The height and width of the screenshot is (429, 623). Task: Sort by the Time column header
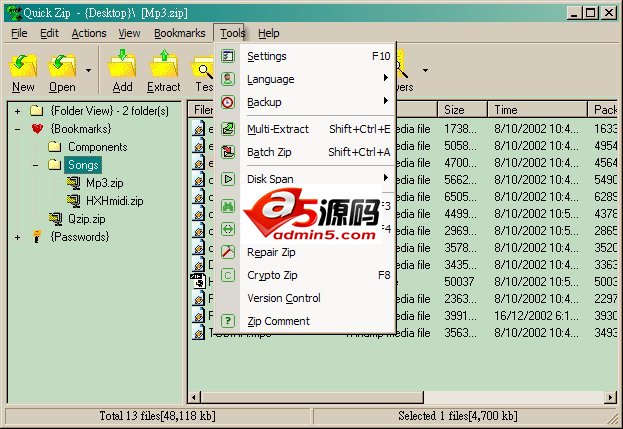(x=537, y=110)
